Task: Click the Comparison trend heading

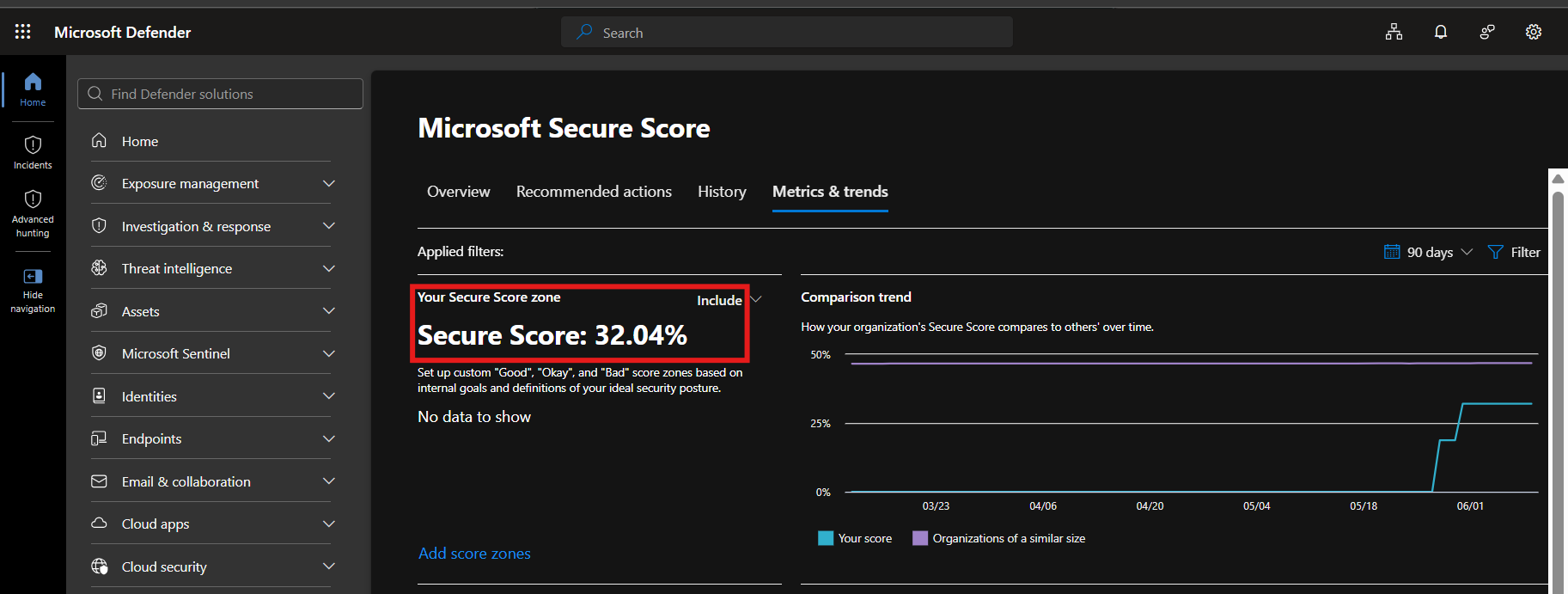Action: 856,297
